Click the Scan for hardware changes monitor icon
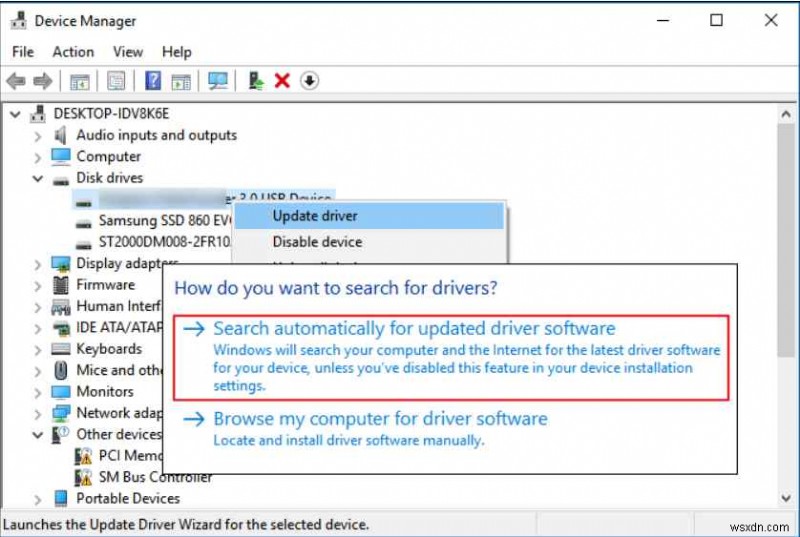The height and width of the screenshot is (537, 800). coord(218,81)
